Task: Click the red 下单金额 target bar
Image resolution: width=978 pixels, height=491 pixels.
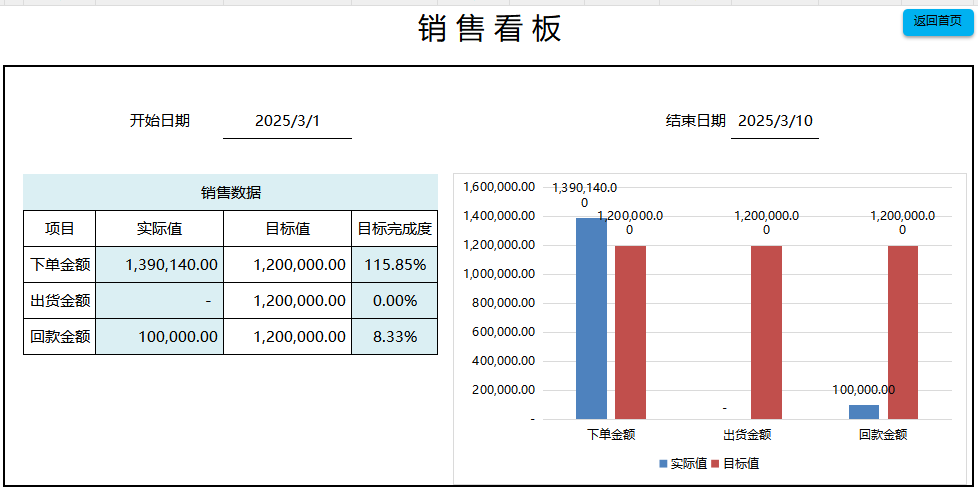Action: [631, 333]
